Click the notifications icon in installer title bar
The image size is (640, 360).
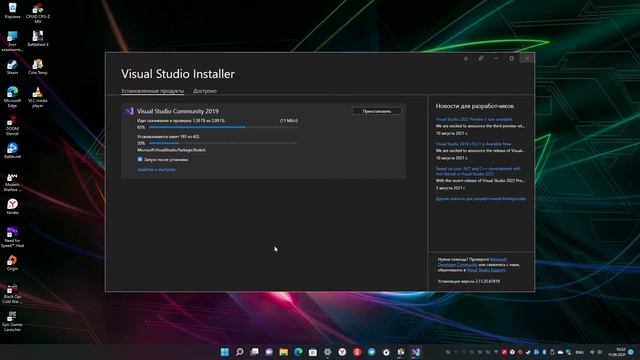coord(466,58)
